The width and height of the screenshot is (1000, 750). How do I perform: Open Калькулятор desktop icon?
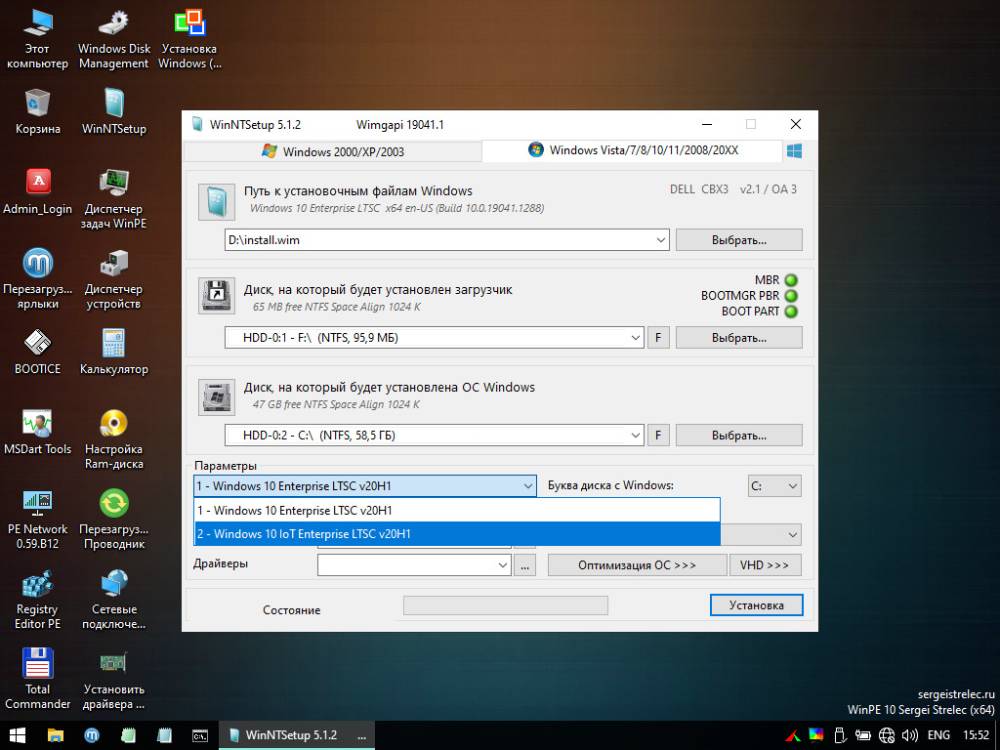pos(114,351)
